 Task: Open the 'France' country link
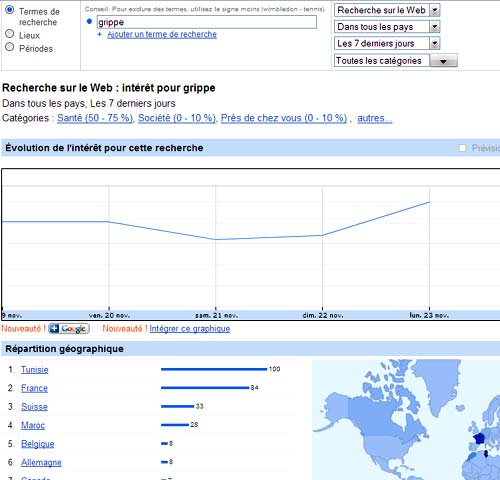34,388
